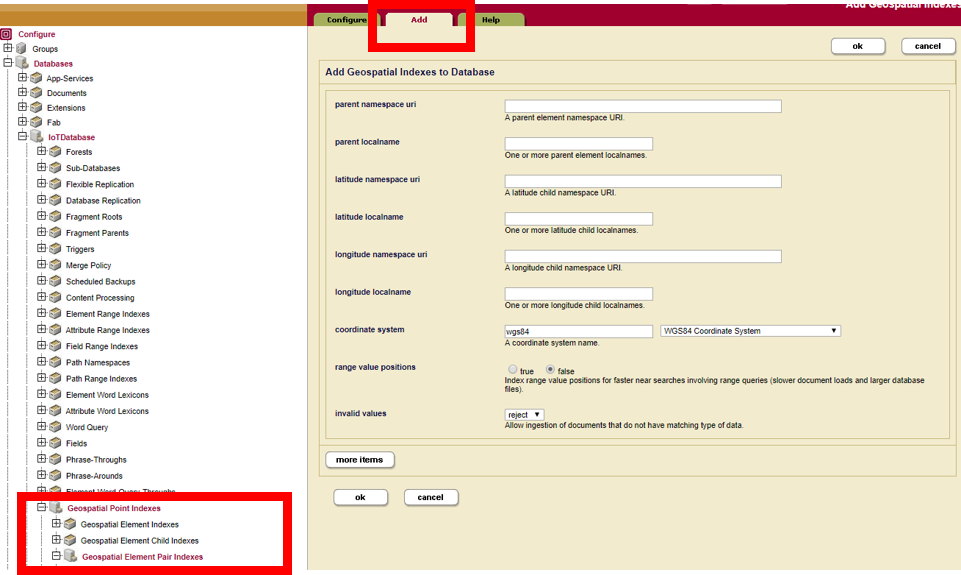Click the coordinate system text field
The image size is (961, 575).
579,331
